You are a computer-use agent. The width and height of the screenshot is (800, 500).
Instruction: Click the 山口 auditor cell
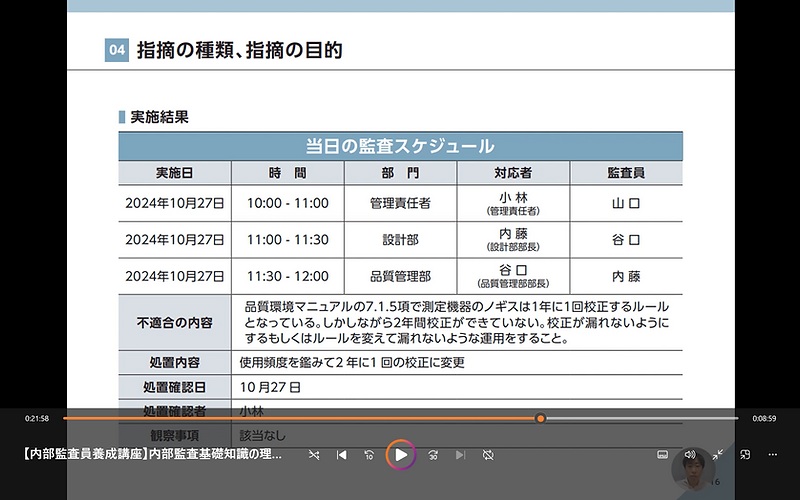click(626, 203)
